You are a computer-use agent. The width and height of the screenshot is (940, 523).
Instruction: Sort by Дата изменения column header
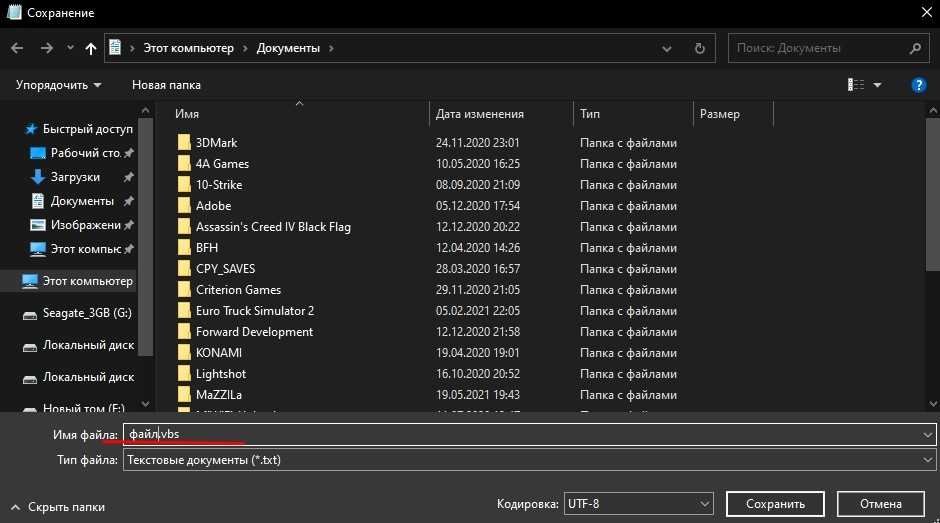pos(480,114)
